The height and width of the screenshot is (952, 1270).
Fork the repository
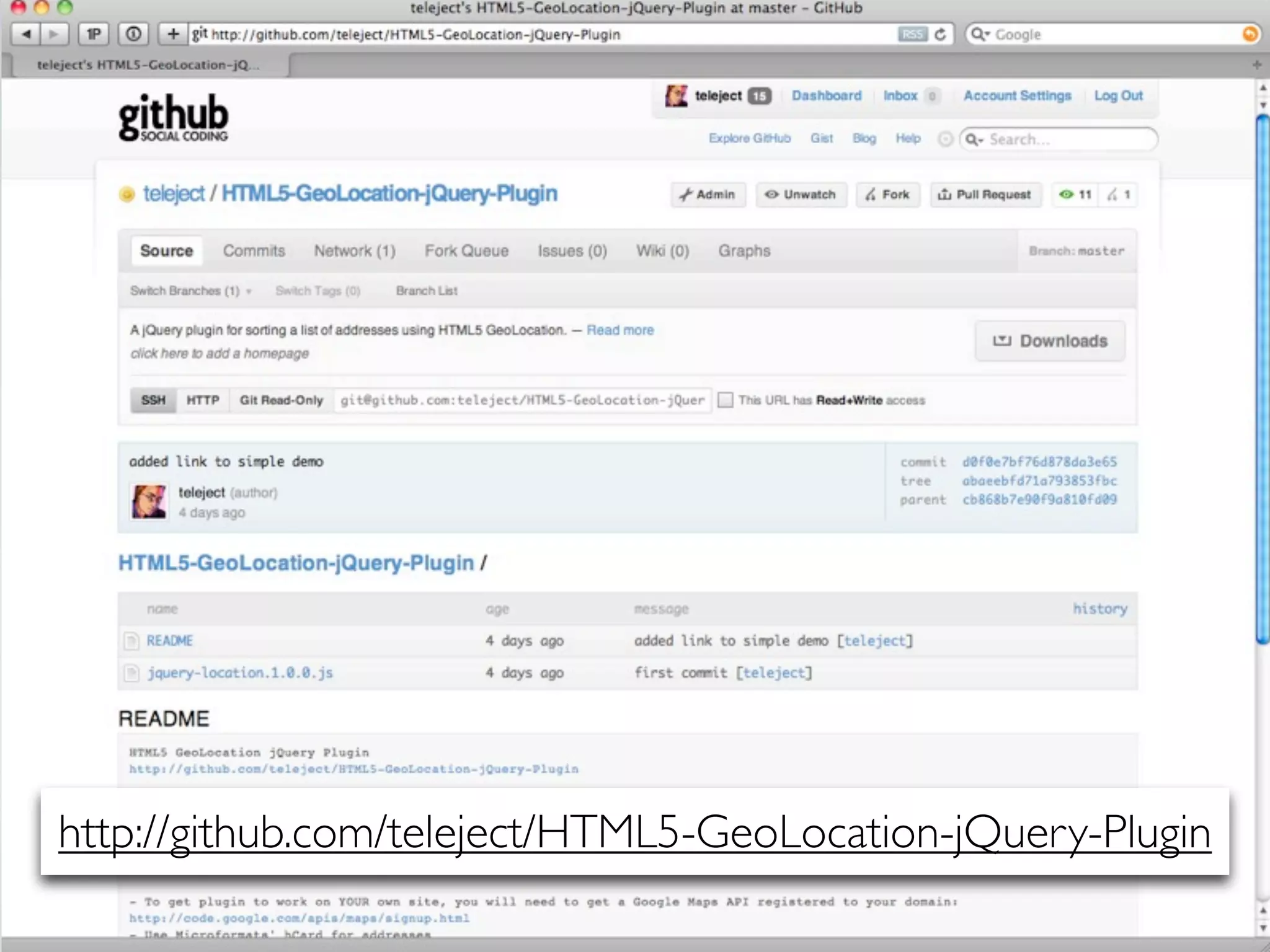(887, 195)
